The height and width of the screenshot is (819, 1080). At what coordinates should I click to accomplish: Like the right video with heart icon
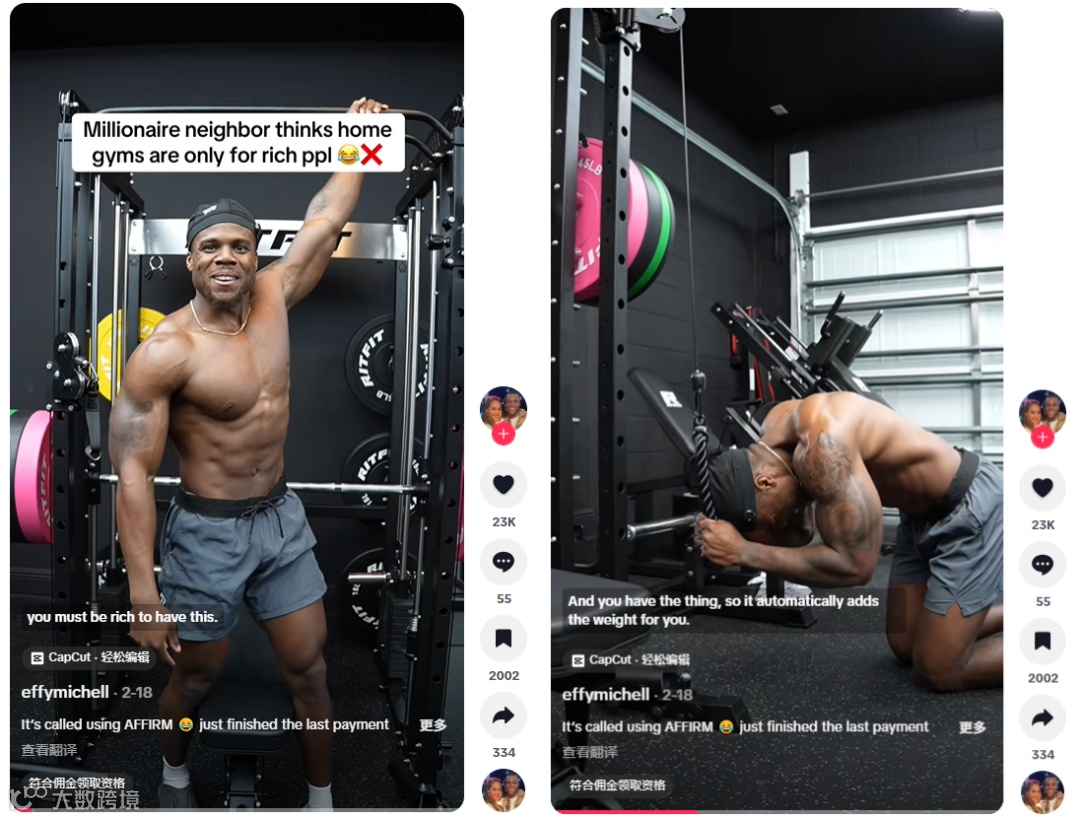coord(1042,488)
